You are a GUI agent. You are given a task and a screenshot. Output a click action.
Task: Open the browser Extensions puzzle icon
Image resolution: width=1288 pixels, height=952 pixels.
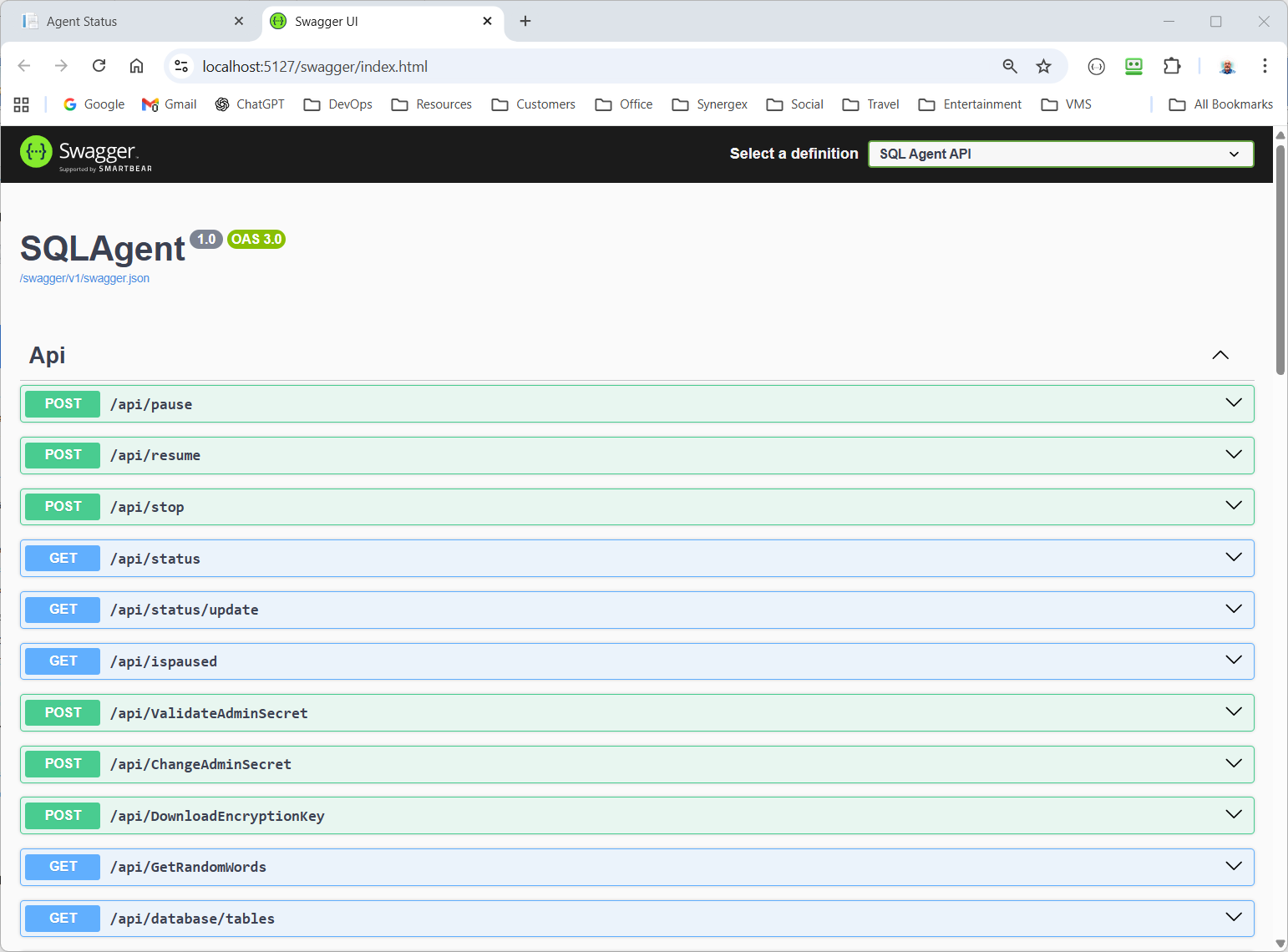pos(1172,67)
